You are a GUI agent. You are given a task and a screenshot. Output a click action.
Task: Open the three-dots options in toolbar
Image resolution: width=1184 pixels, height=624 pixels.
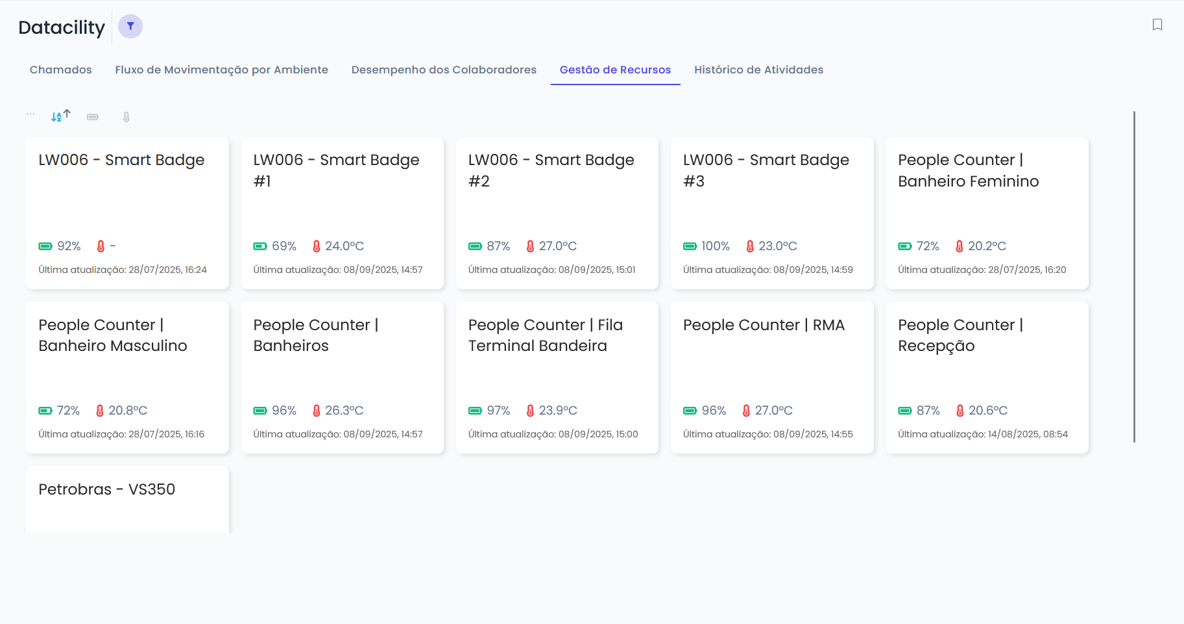(31, 114)
